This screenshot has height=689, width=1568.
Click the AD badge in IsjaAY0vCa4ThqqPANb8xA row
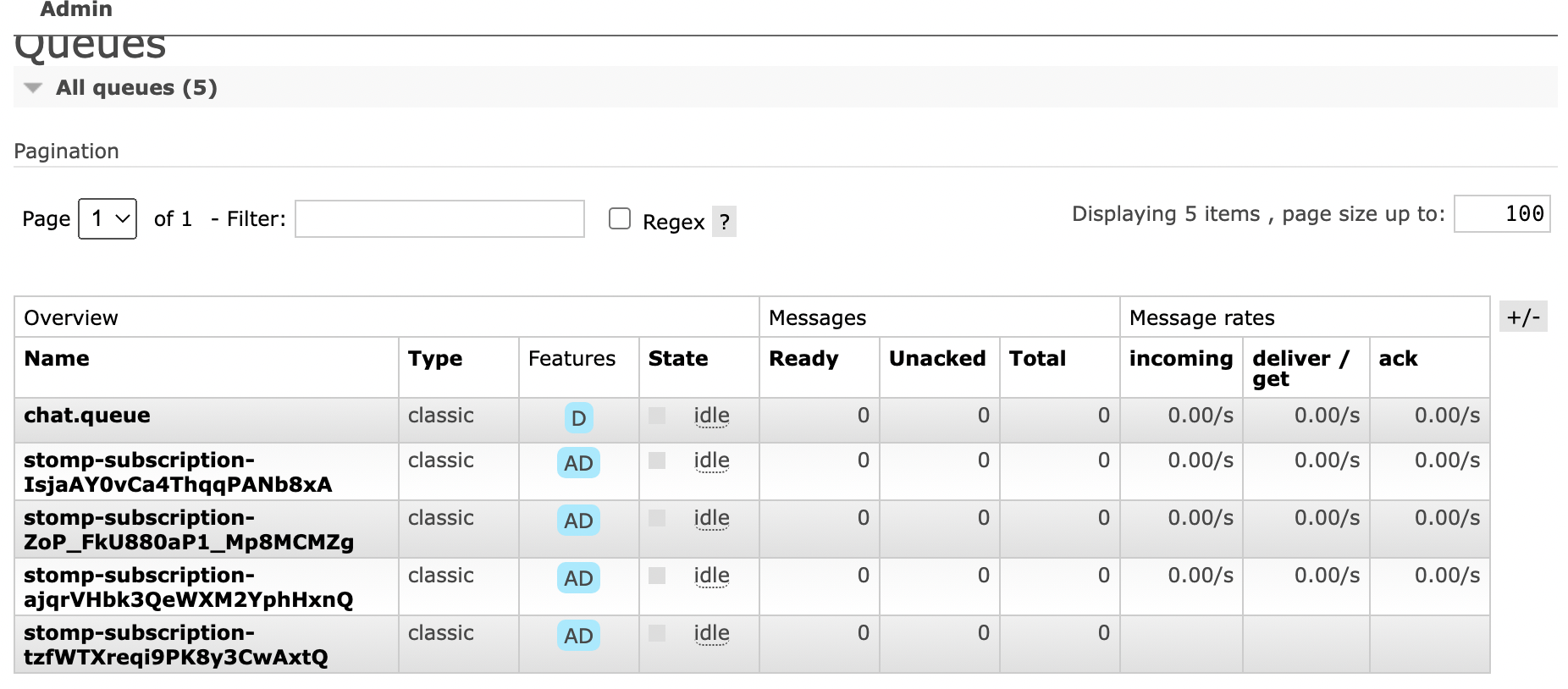click(x=579, y=463)
